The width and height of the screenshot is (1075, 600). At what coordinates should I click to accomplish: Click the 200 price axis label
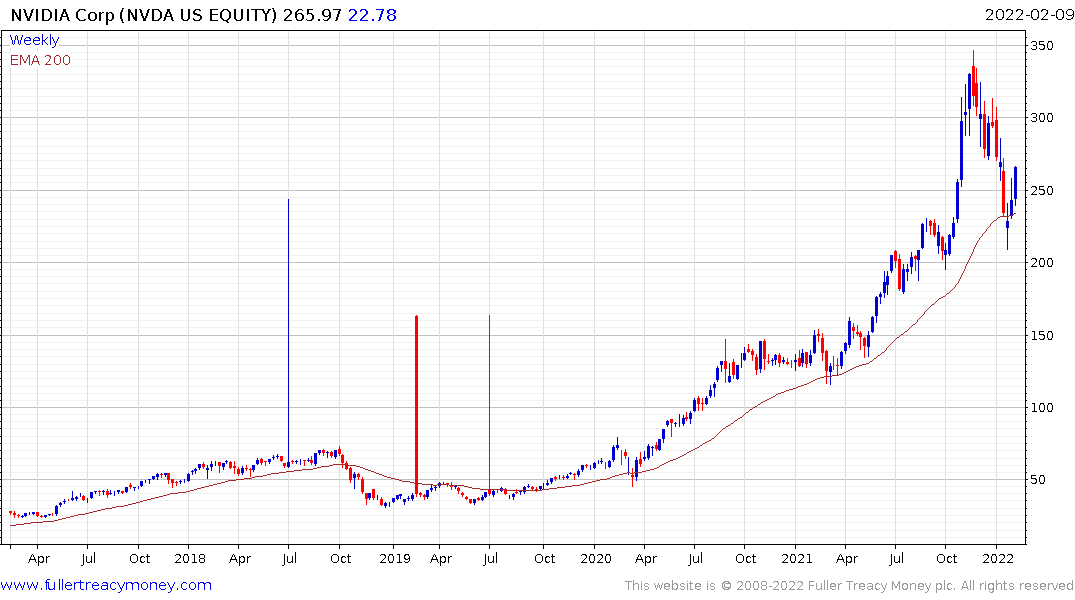point(1042,263)
